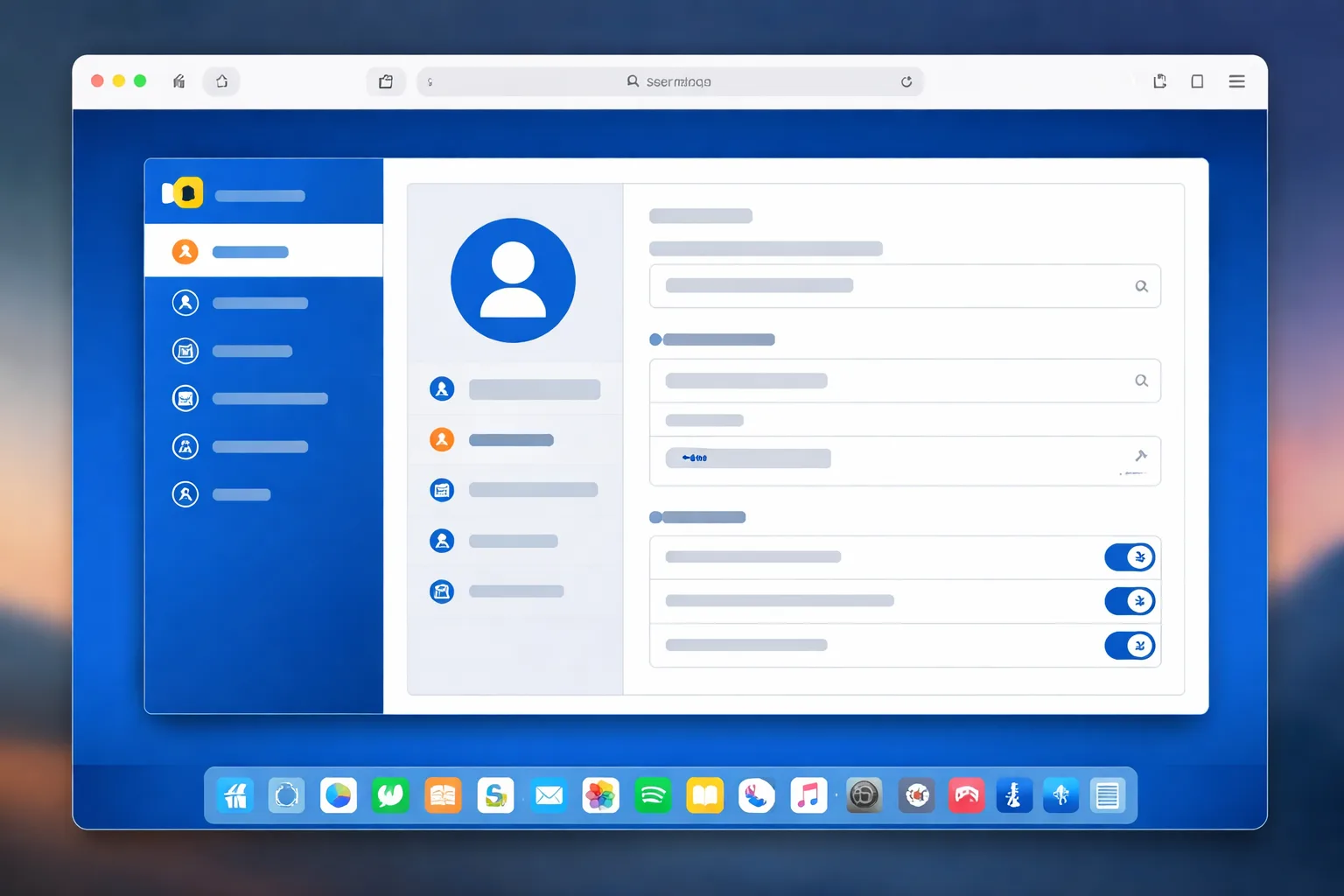Click the magnifier in the top search field
The image size is (1344, 896).
pyautogui.click(x=1141, y=286)
